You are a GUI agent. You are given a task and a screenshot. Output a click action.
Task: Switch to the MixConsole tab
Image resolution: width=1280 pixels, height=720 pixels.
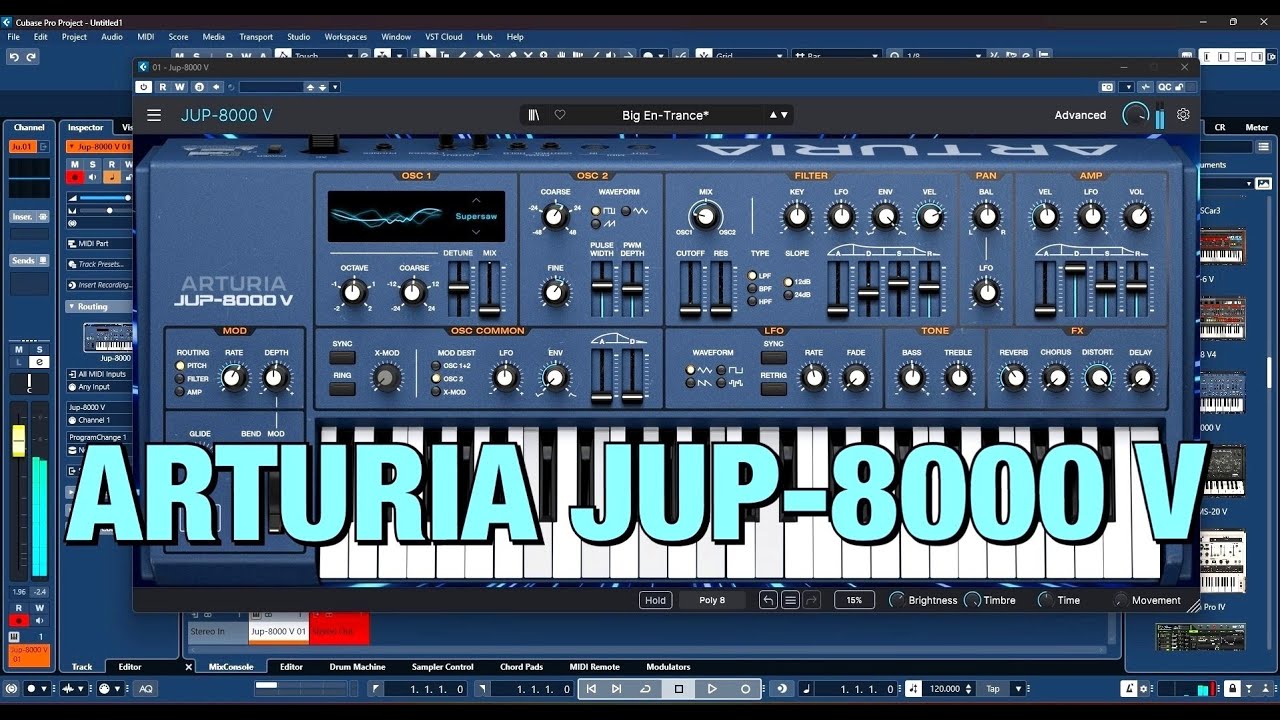(x=231, y=667)
